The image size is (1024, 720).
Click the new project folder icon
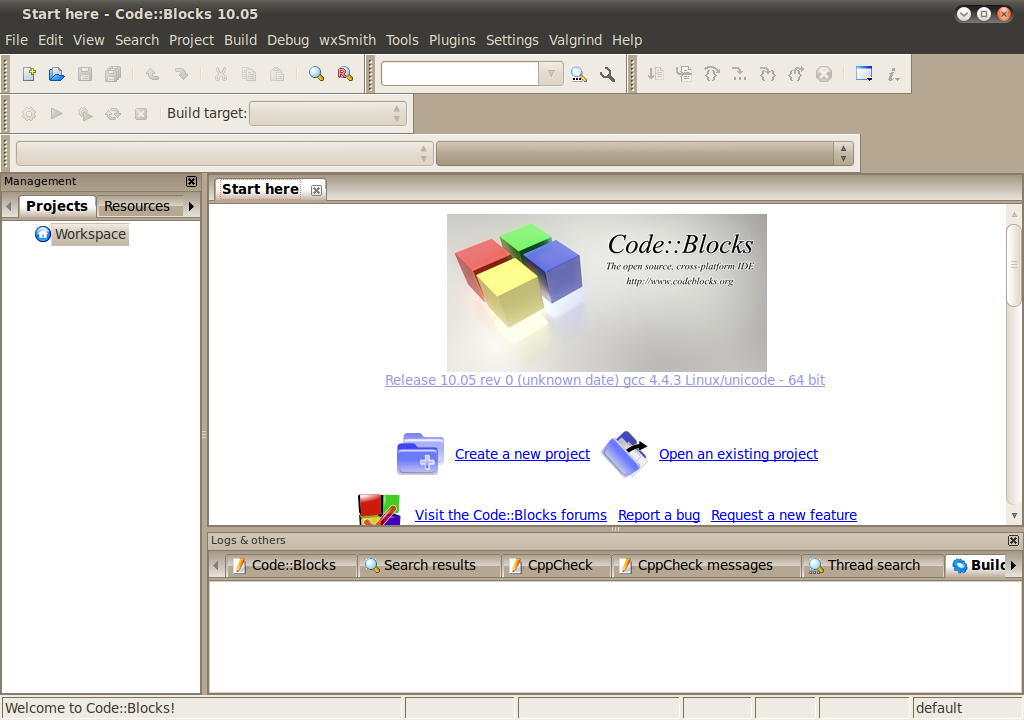coord(421,453)
